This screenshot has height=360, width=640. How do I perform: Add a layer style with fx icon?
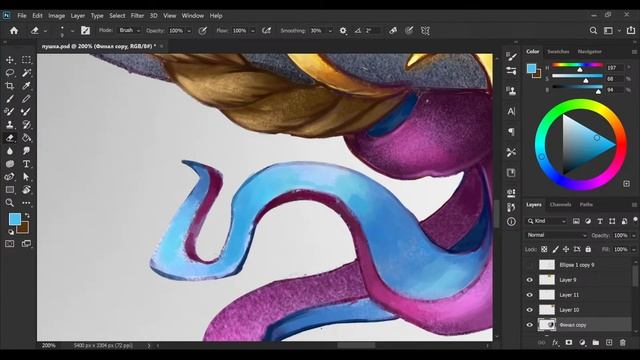coord(555,343)
